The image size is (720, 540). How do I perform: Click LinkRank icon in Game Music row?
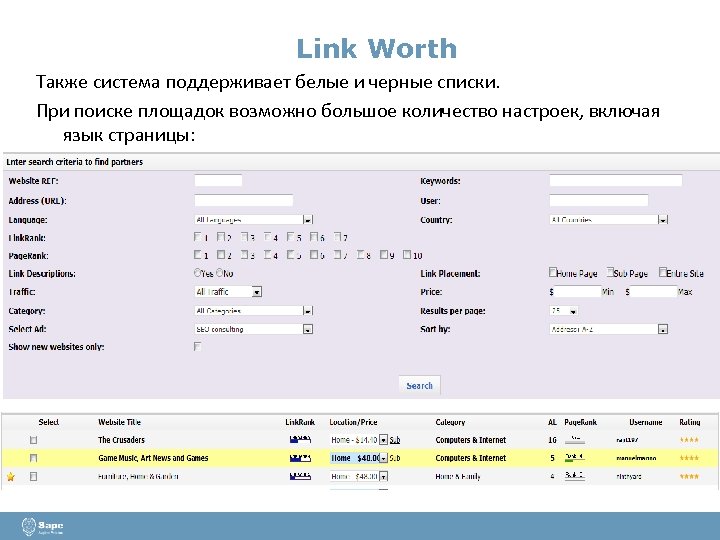click(300, 458)
